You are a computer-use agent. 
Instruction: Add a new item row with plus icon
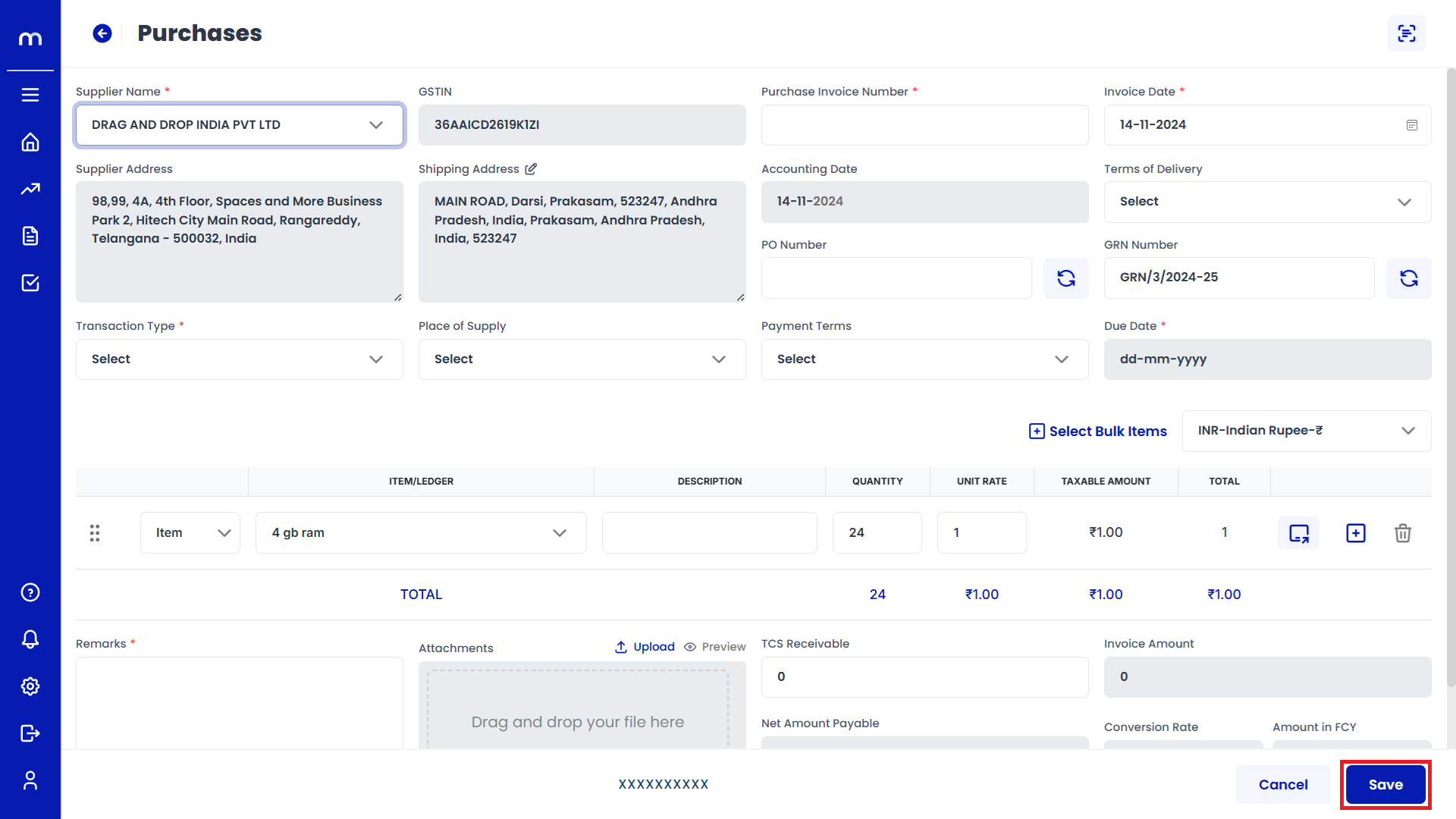click(x=1355, y=533)
